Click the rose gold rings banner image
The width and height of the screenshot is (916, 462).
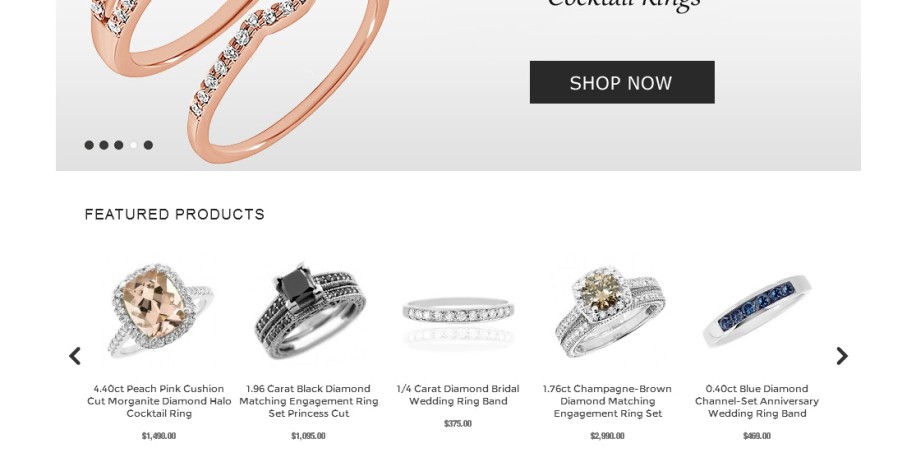[240, 76]
